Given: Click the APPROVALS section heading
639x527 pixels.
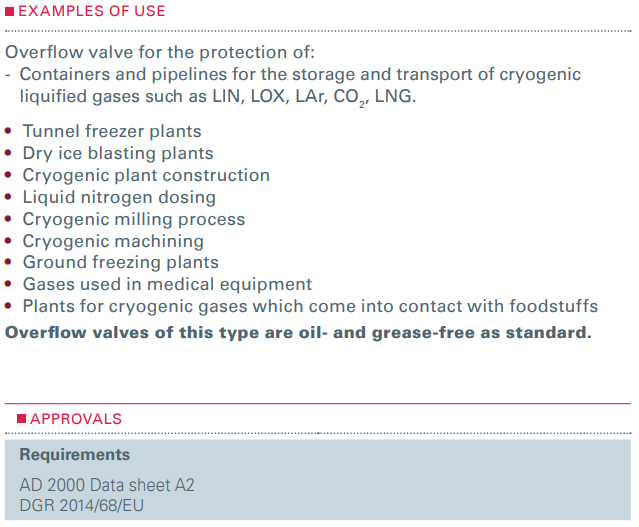Looking at the screenshot, I should coord(76,419).
